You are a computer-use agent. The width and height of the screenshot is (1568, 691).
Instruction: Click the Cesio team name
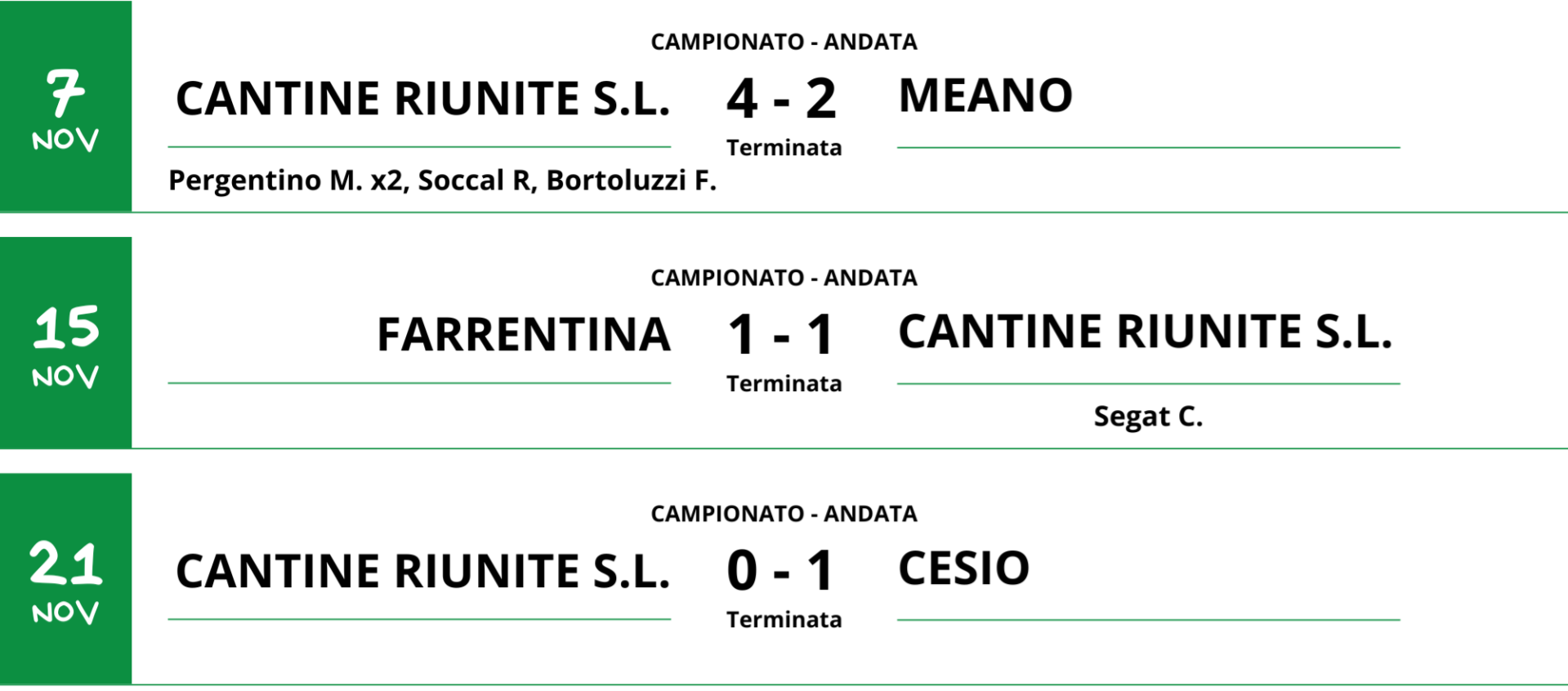964,568
